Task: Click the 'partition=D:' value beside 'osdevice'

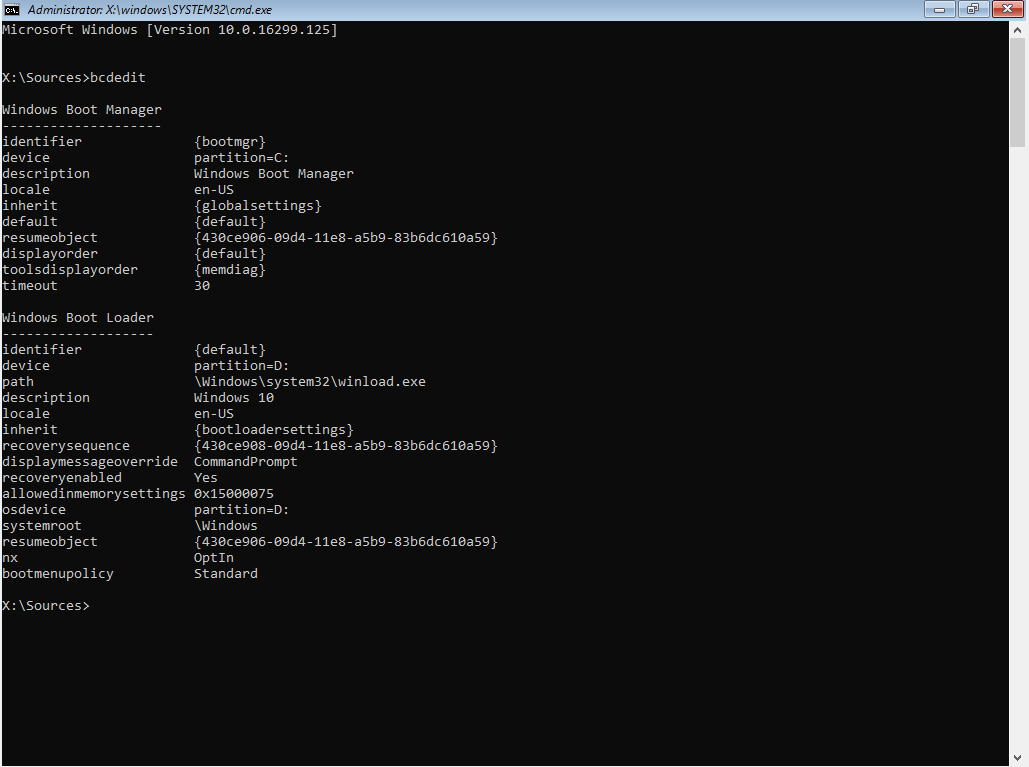Action: click(x=242, y=510)
